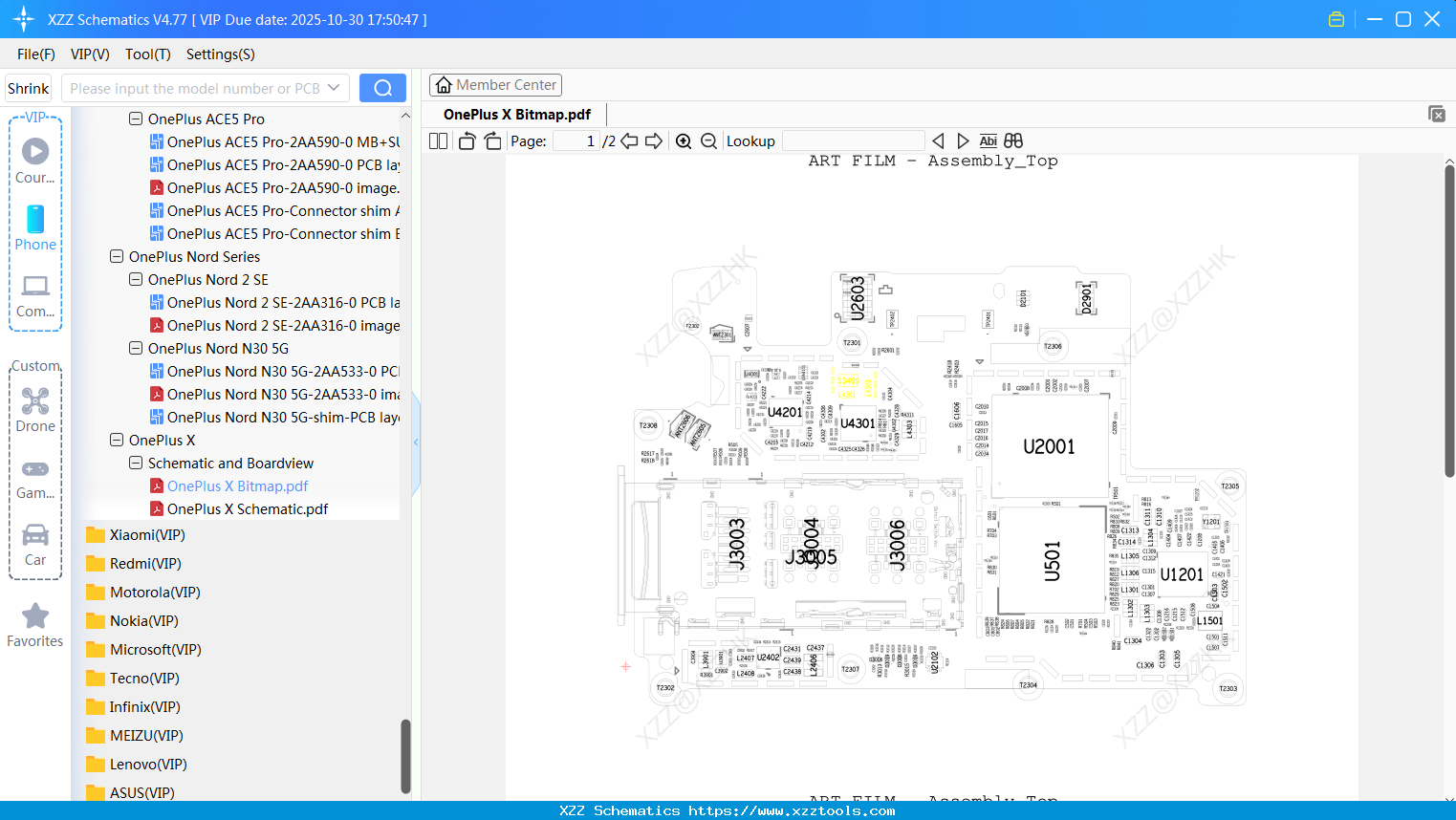Viewport: 1456px width, 820px height.
Task: Click the Page number input box
Action: click(x=576, y=141)
